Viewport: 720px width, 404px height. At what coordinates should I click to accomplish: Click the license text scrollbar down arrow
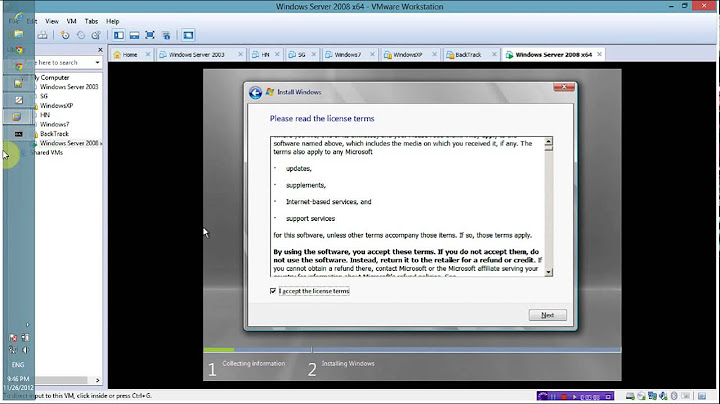click(548, 272)
